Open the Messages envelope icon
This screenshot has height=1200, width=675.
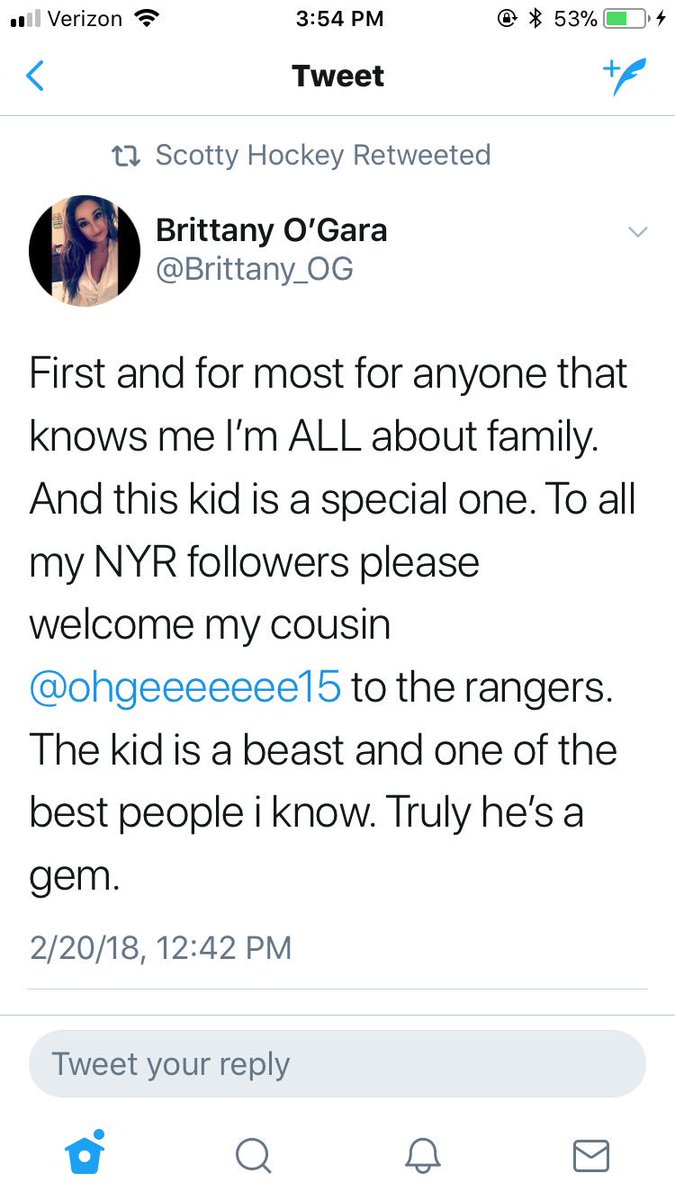pos(591,1156)
